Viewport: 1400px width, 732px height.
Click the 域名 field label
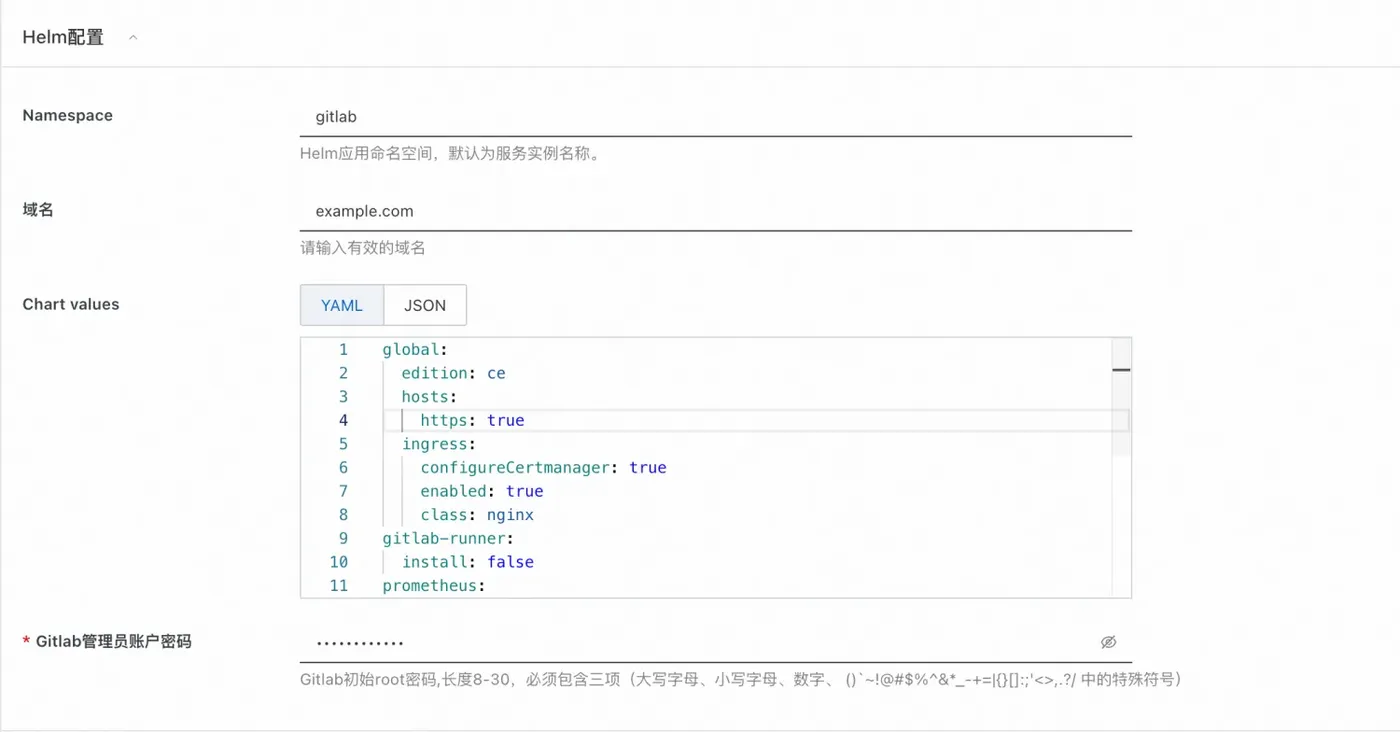coord(38,210)
